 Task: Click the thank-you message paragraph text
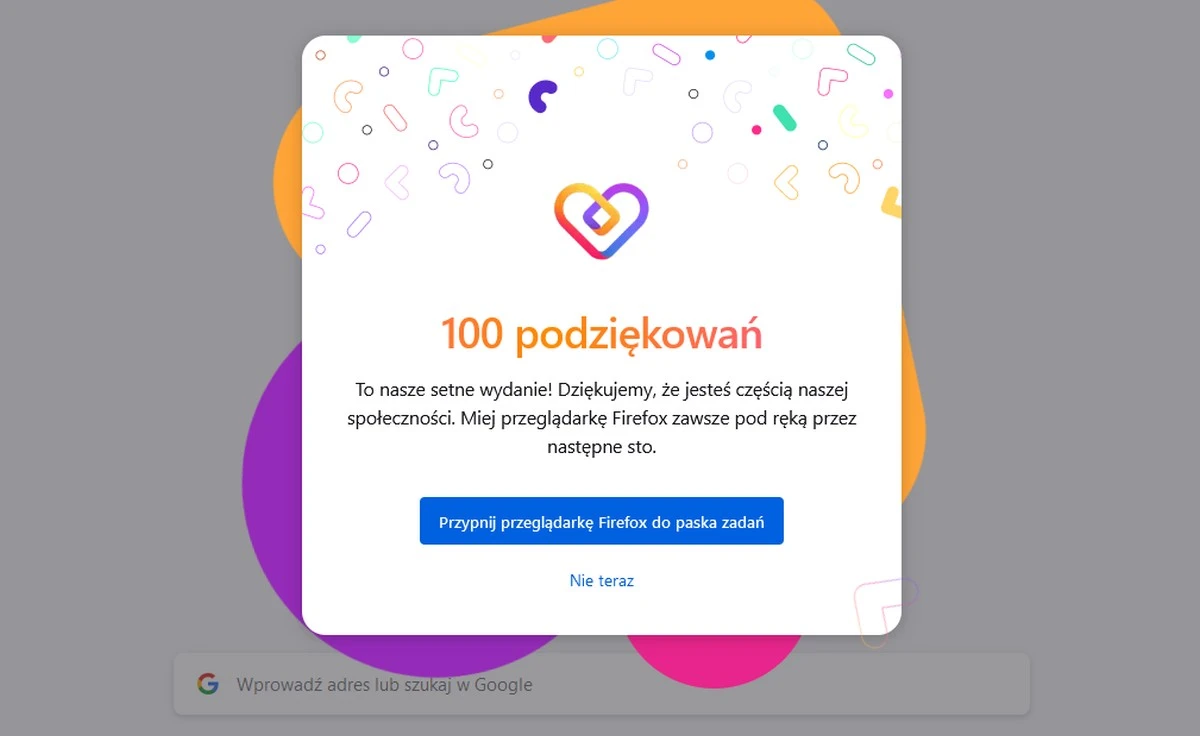point(600,418)
